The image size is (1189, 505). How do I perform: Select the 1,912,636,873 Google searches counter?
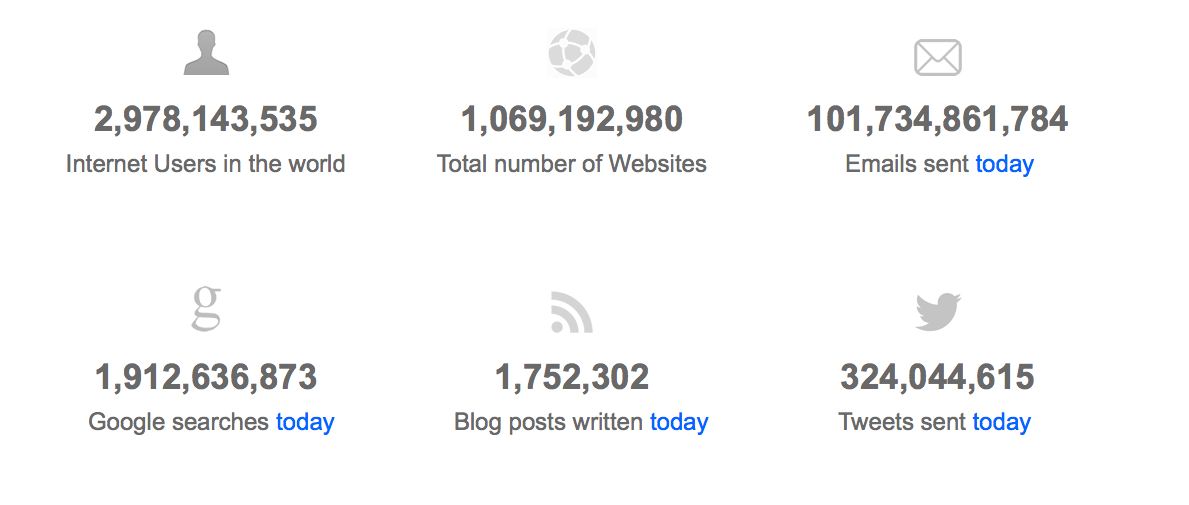point(205,378)
